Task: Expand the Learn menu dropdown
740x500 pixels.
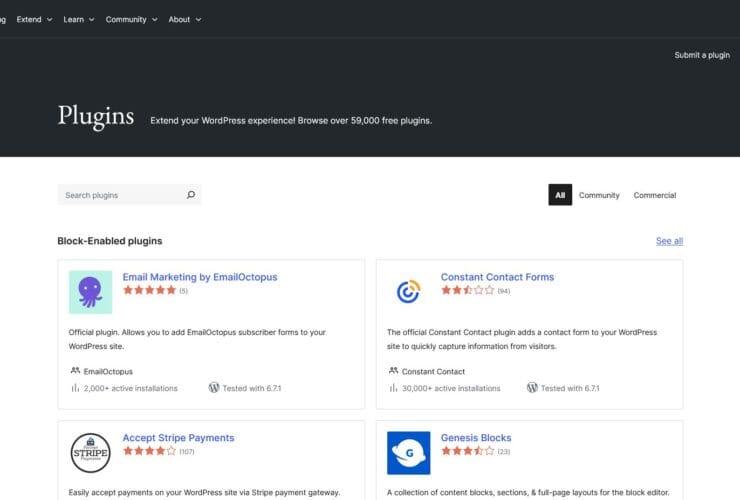Action: [79, 19]
